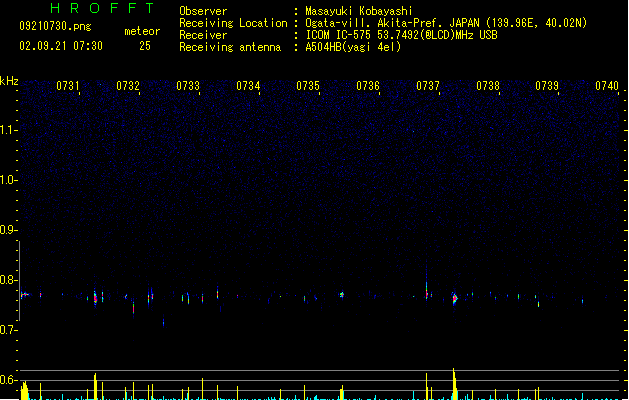Viewport: 629px width, 400px height.
Task: Click the 0737 time marker
Action: (428, 86)
